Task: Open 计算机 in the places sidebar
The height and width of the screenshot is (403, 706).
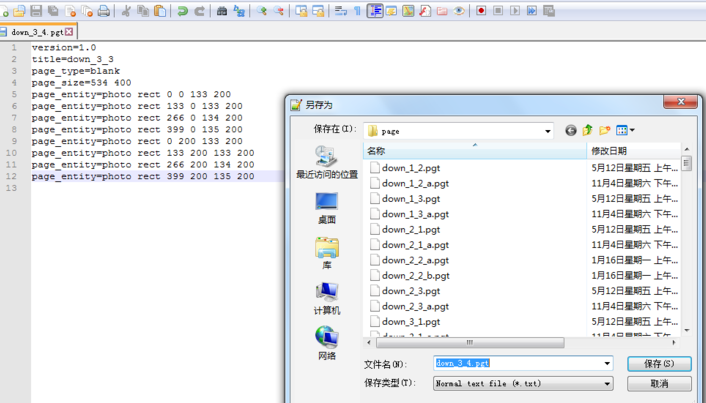Action: tap(327, 299)
